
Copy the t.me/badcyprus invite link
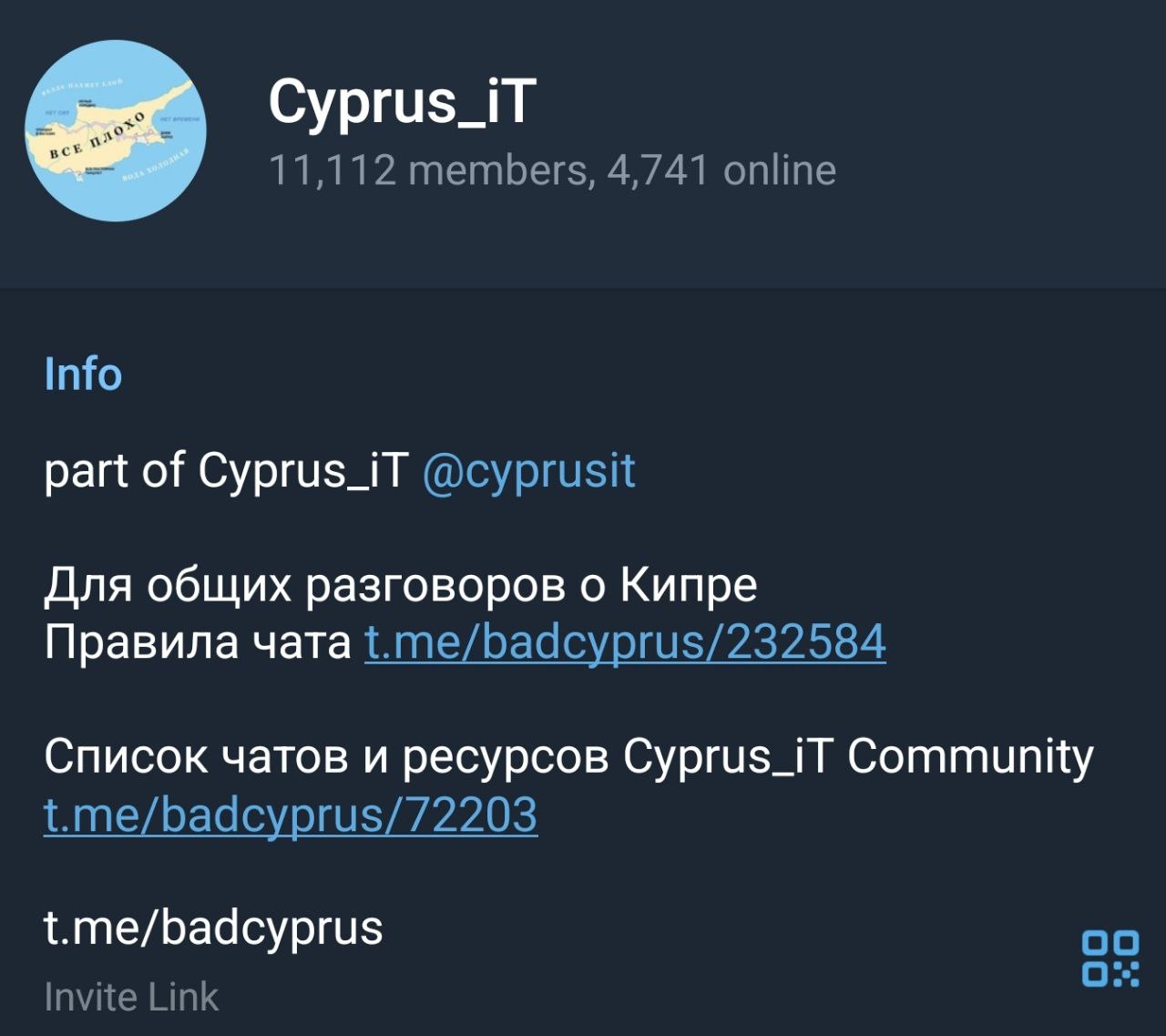pos(213,928)
